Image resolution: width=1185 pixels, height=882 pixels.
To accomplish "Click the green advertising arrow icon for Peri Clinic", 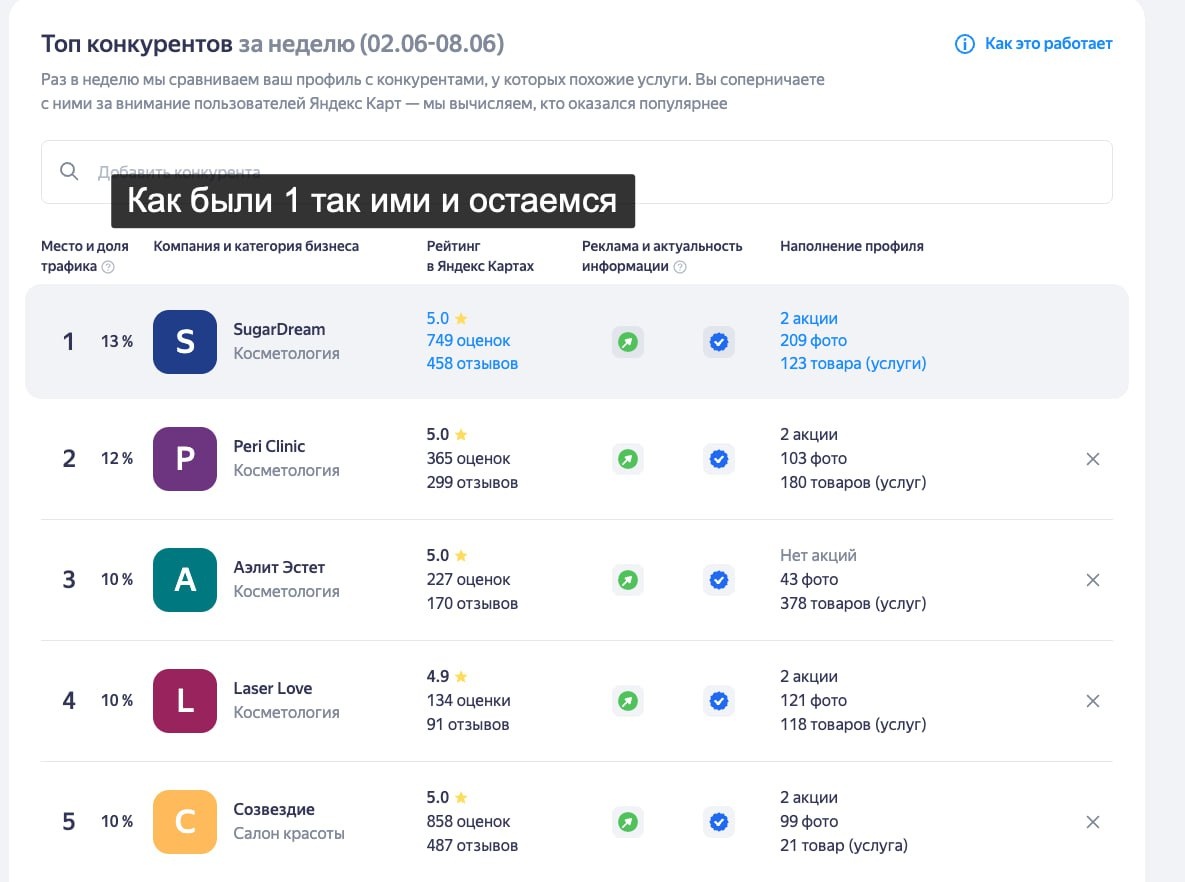I will [627, 459].
